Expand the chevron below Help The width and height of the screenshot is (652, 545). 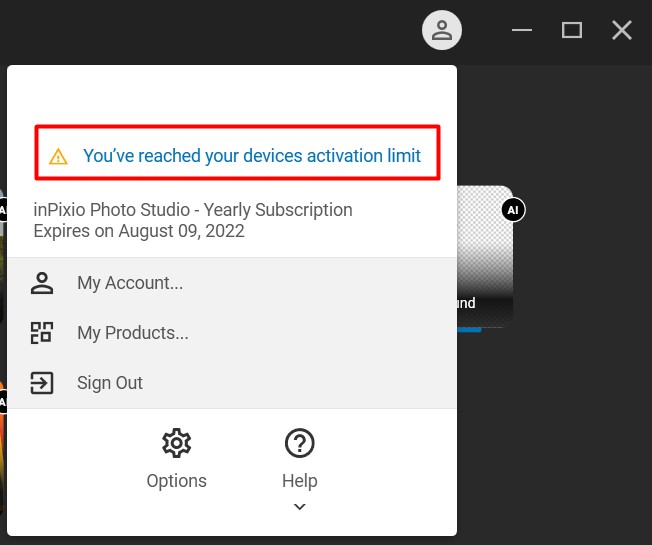[x=299, y=507]
